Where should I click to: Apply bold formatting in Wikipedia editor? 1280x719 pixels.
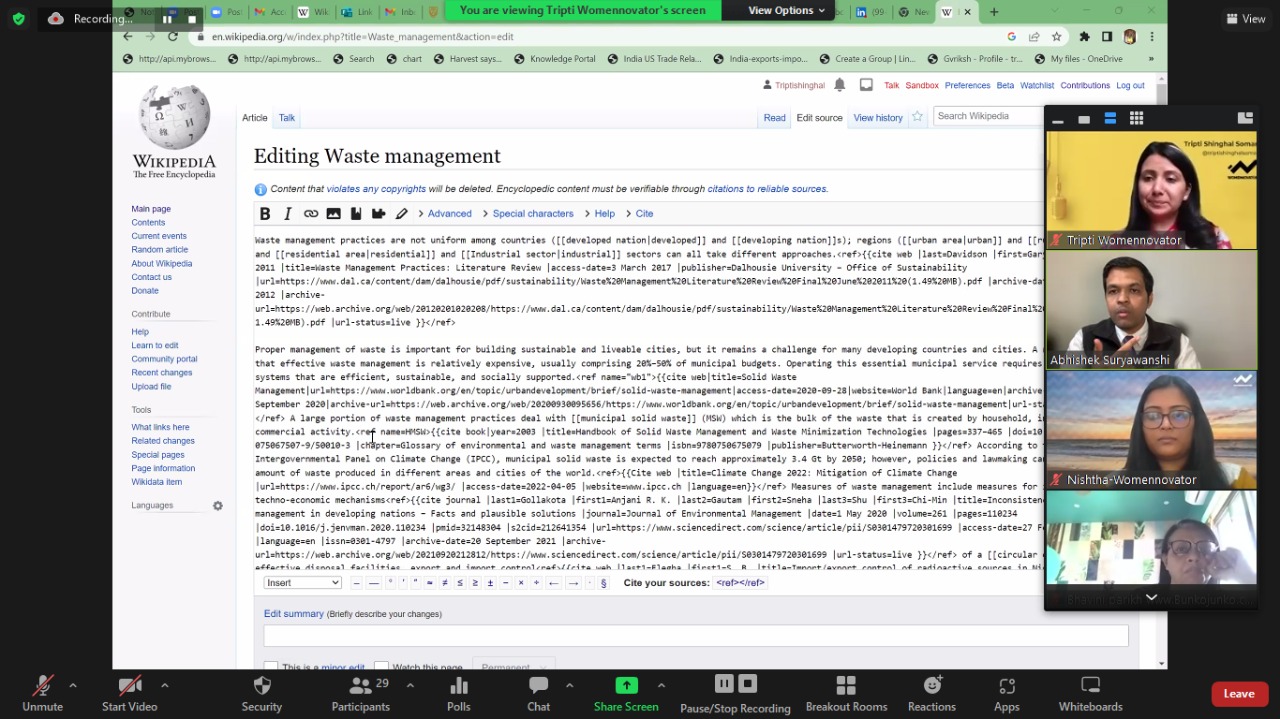(x=265, y=214)
